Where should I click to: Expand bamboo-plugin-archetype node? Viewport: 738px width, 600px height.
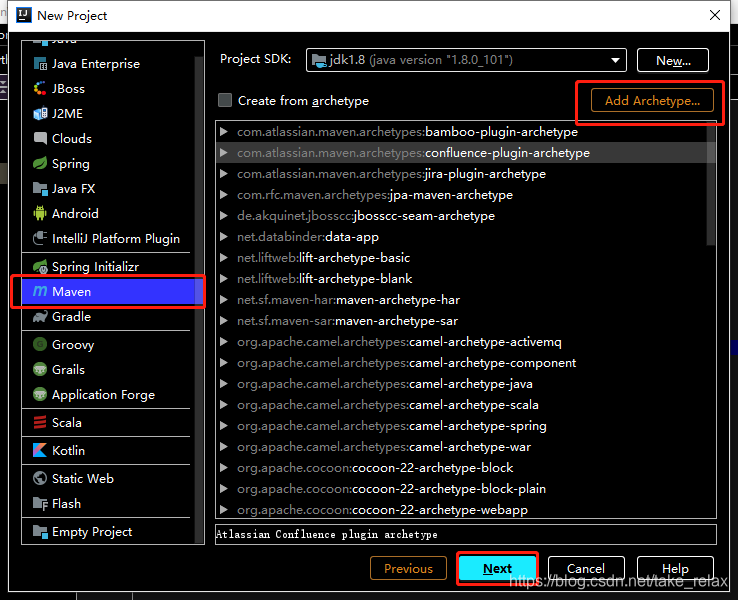[224, 132]
